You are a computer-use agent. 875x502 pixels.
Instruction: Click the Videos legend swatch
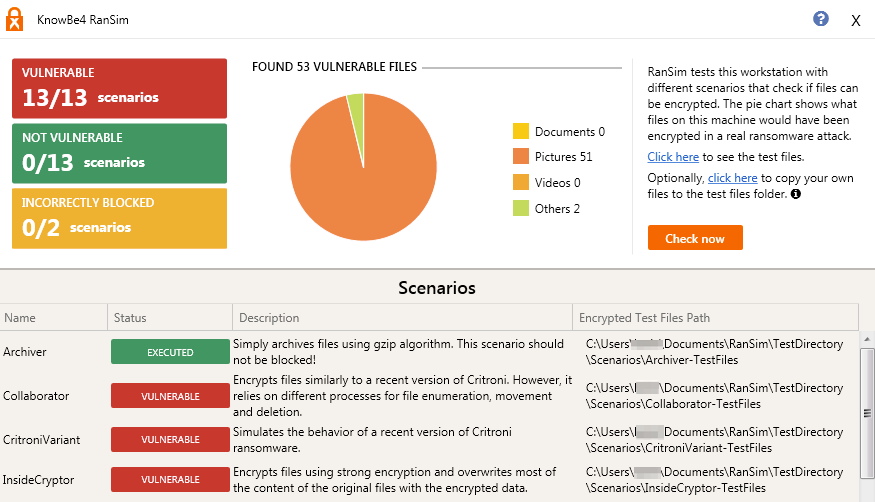coord(521,182)
